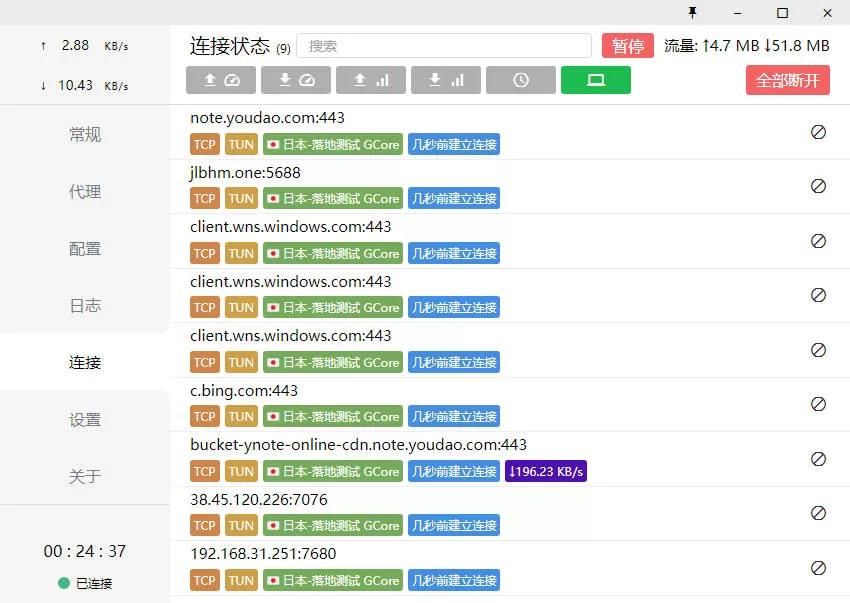Sort by total download traffic
850x603 pixels.
[x=445, y=80]
